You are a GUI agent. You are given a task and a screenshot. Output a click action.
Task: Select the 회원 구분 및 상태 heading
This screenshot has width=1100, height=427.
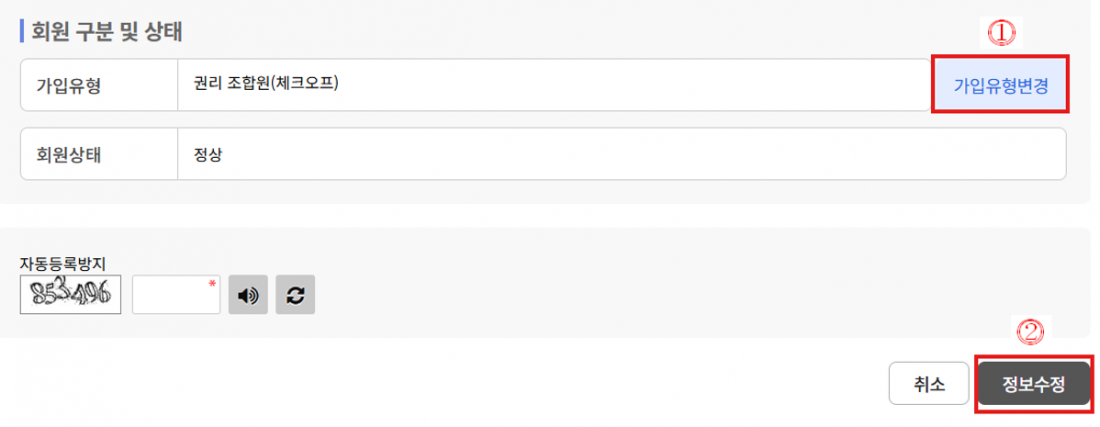click(x=107, y=32)
